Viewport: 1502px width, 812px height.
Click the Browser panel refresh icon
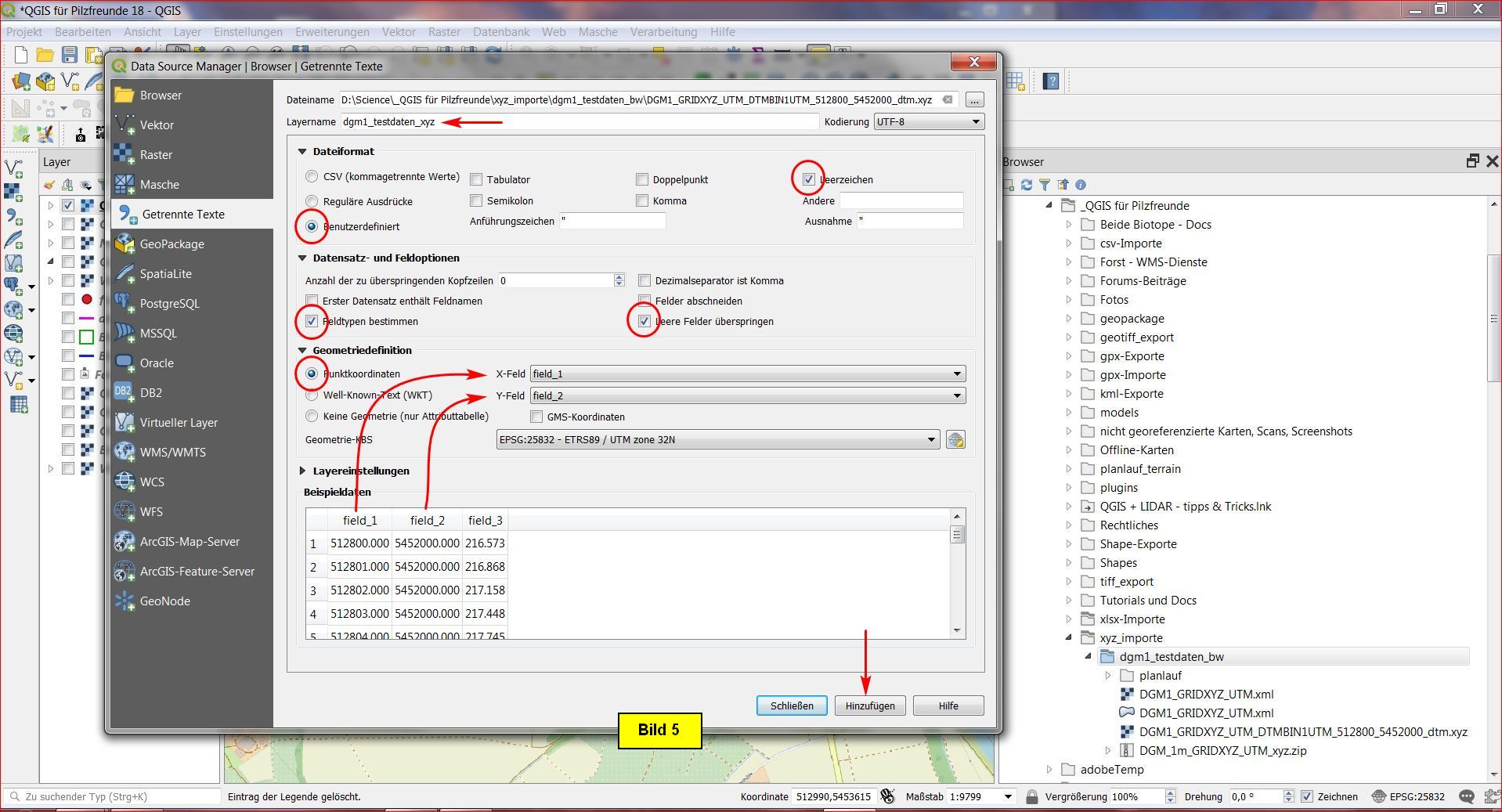click(x=1026, y=185)
